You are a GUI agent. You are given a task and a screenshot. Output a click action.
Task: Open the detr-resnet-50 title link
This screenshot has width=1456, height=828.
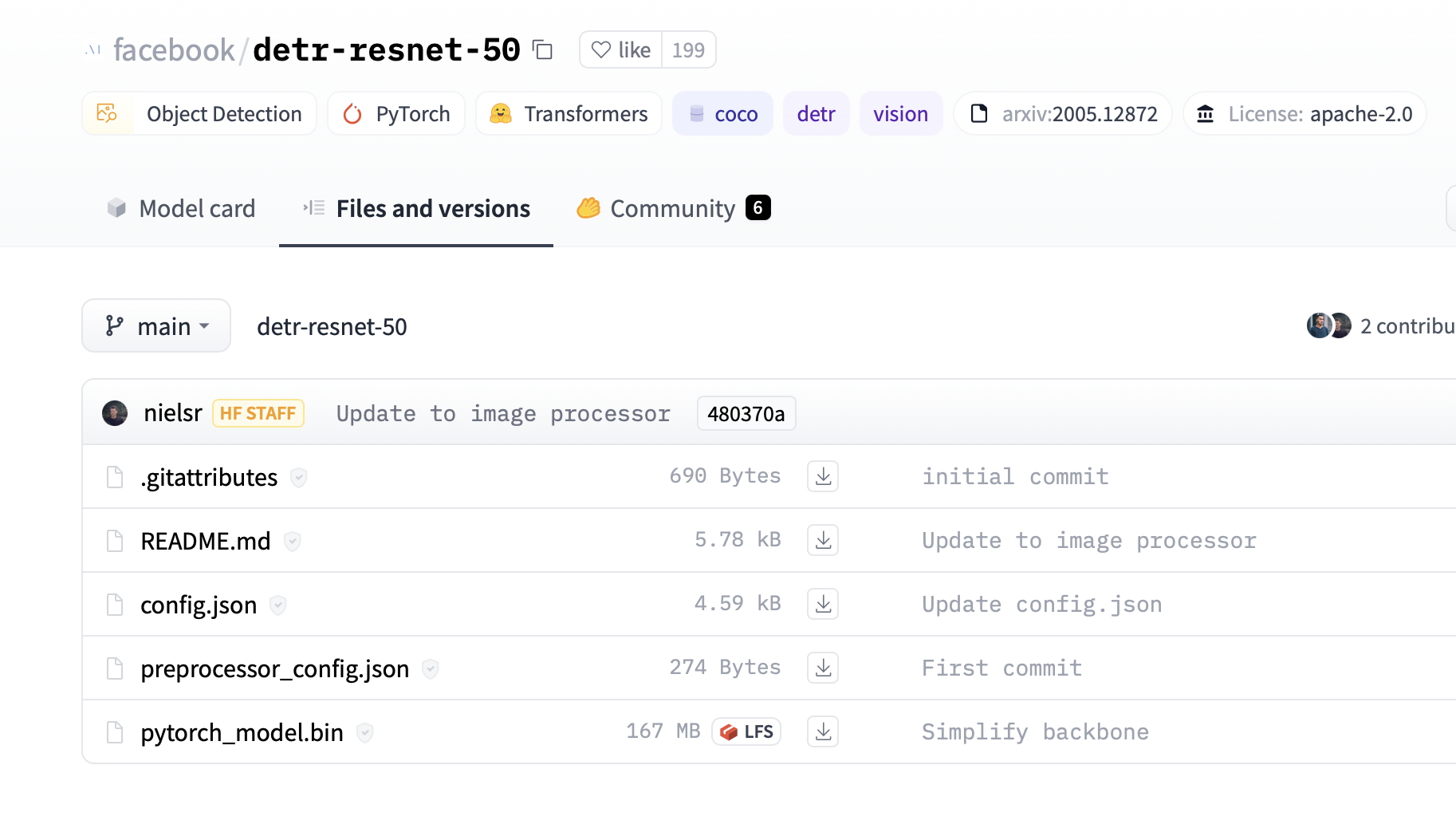point(387,49)
